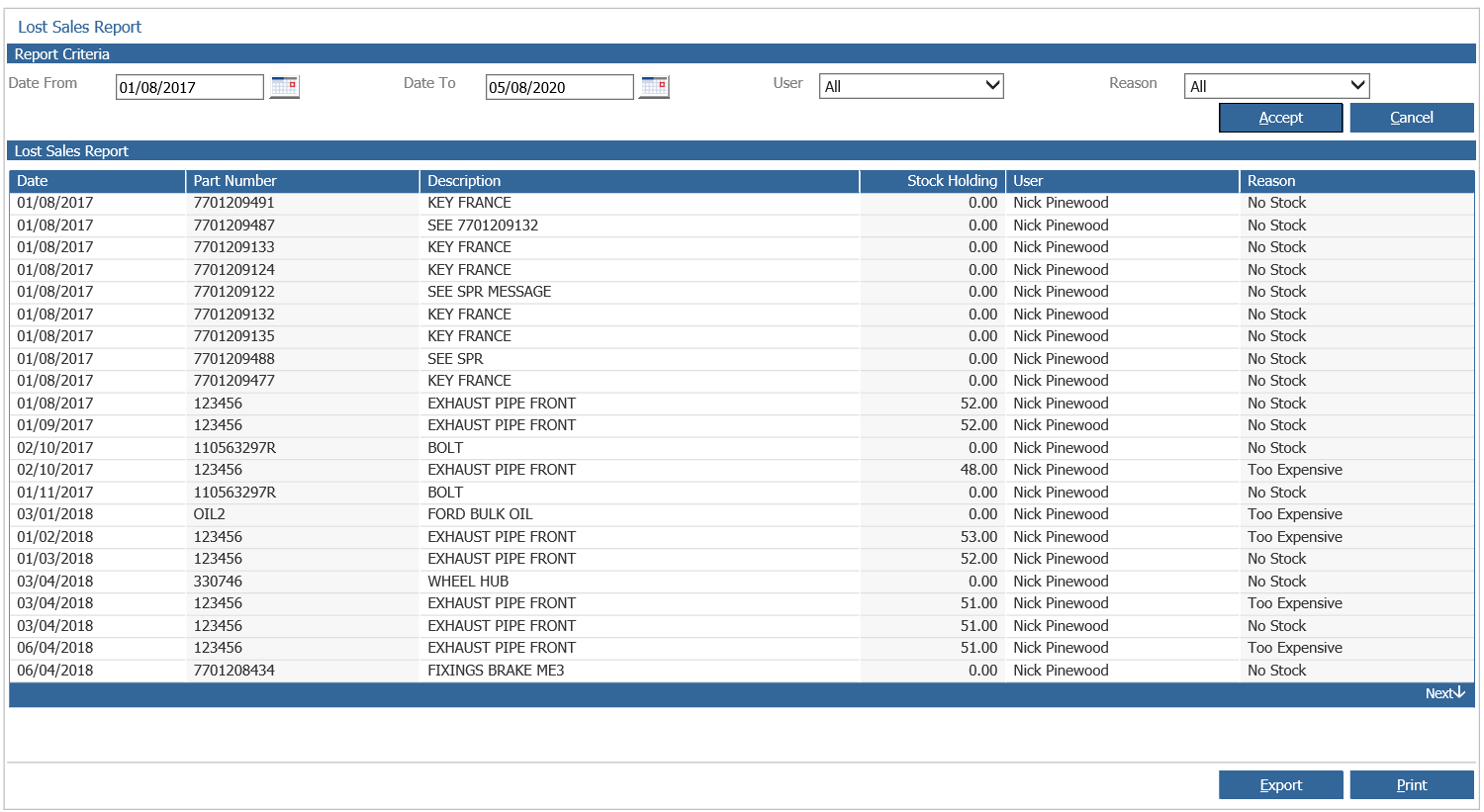Select part number 7701208434

point(234,671)
